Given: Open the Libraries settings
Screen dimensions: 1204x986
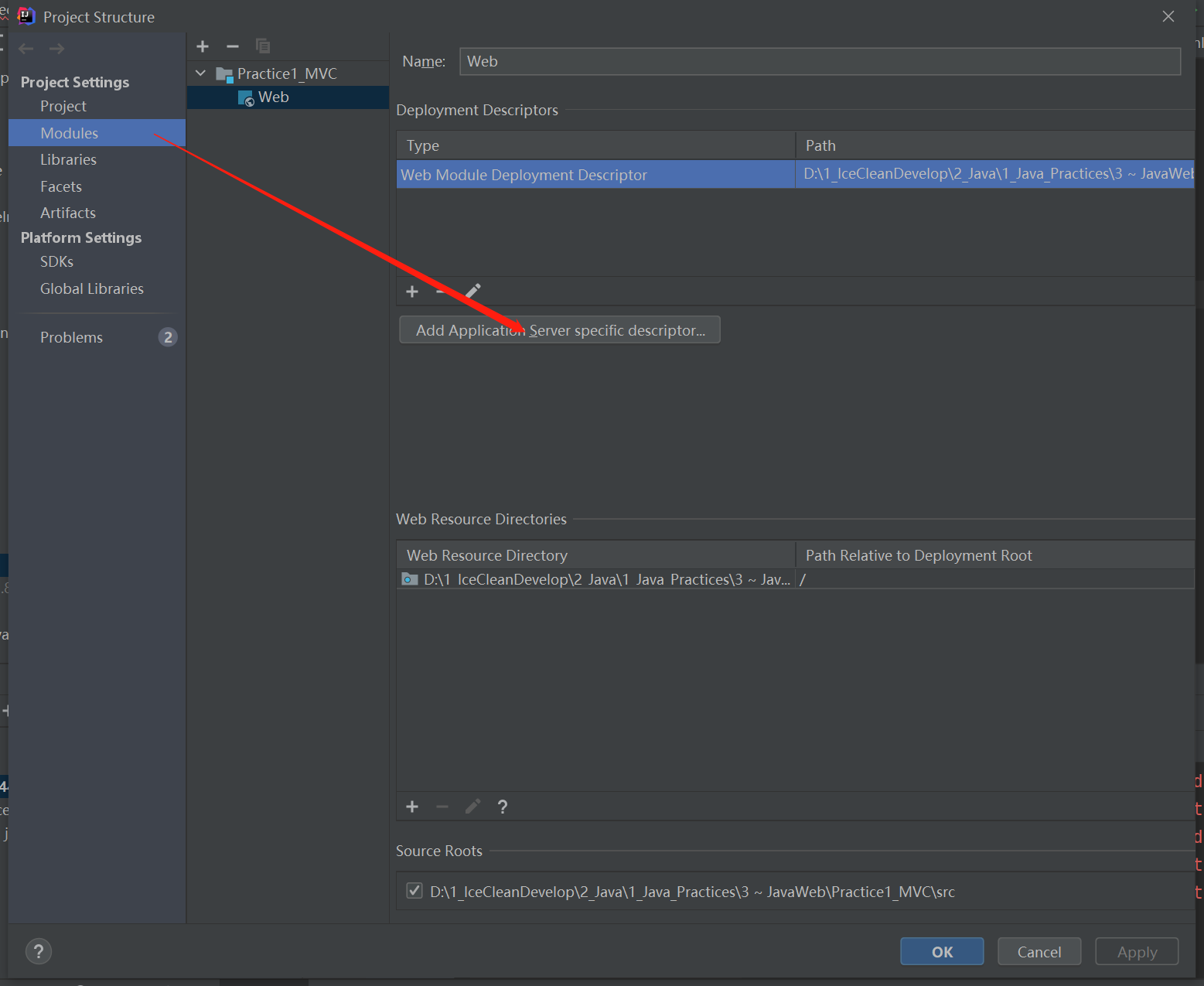Looking at the screenshot, I should pos(68,159).
